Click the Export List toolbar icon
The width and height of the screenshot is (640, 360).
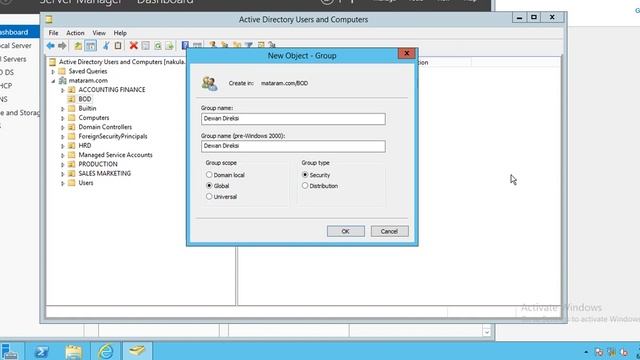click(x=169, y=46)
